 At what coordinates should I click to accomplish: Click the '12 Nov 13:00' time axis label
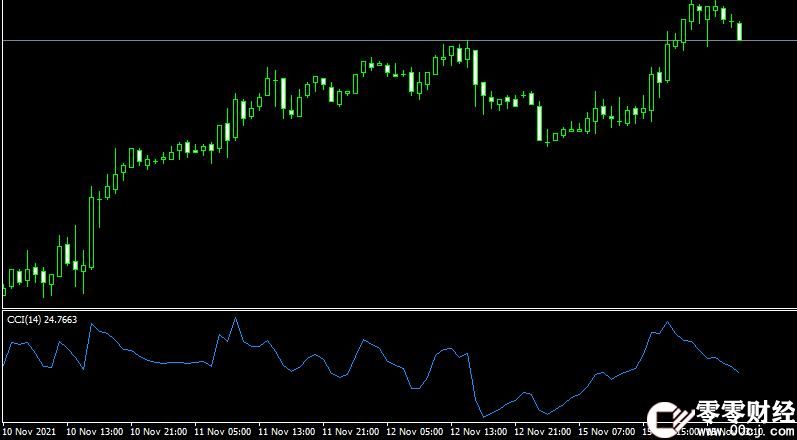[479, 431]
